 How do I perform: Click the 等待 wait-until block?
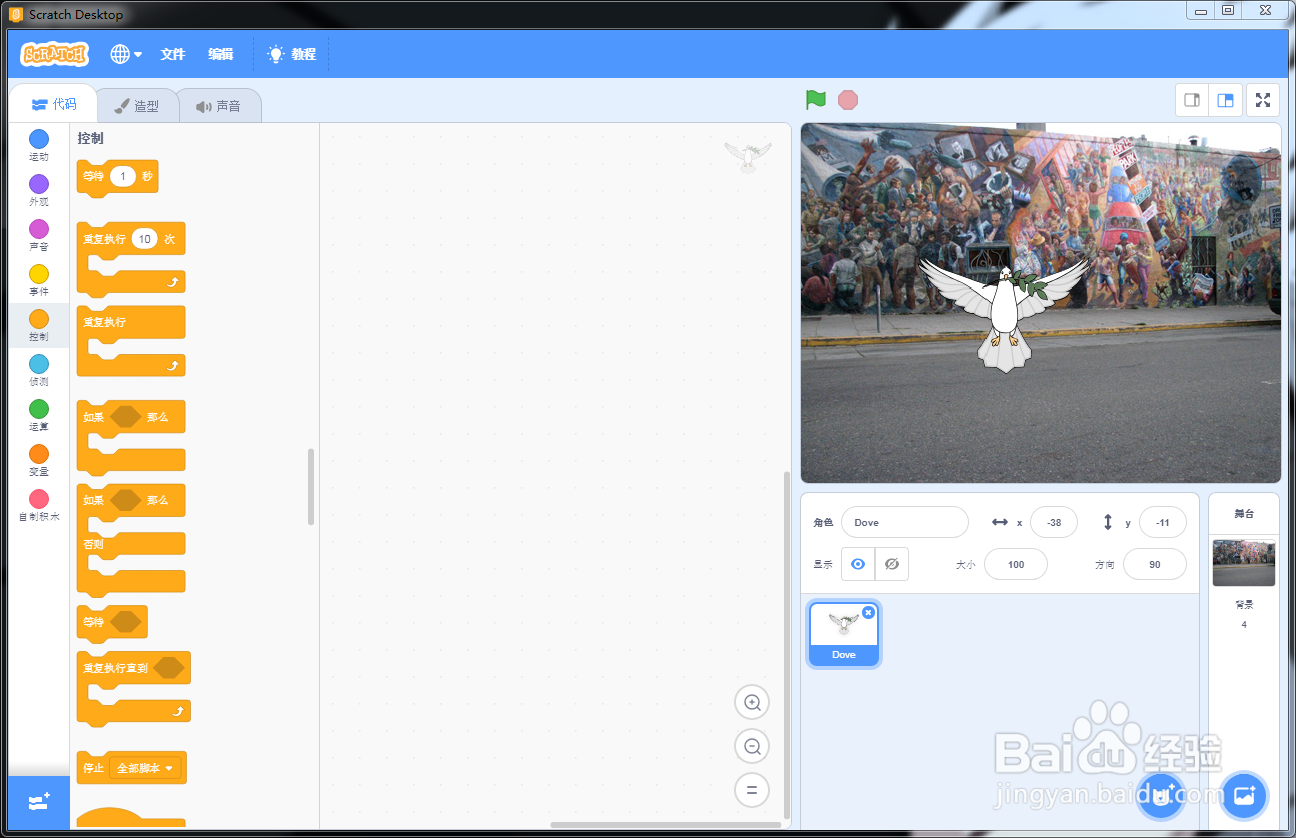pyautogui.click(x=112, y=622)
